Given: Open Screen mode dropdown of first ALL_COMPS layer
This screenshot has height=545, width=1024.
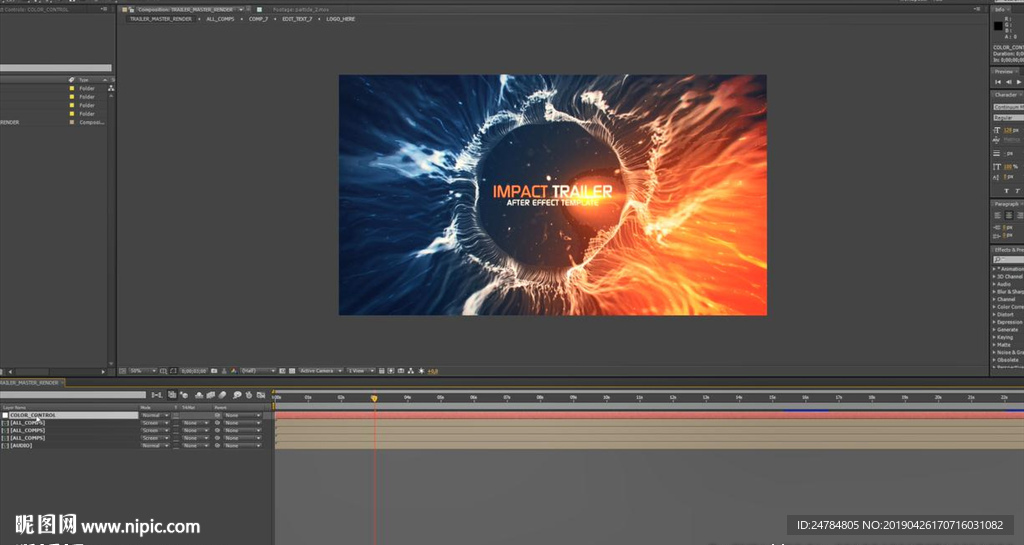Looking at the screenshot, I should coord(155,423).
